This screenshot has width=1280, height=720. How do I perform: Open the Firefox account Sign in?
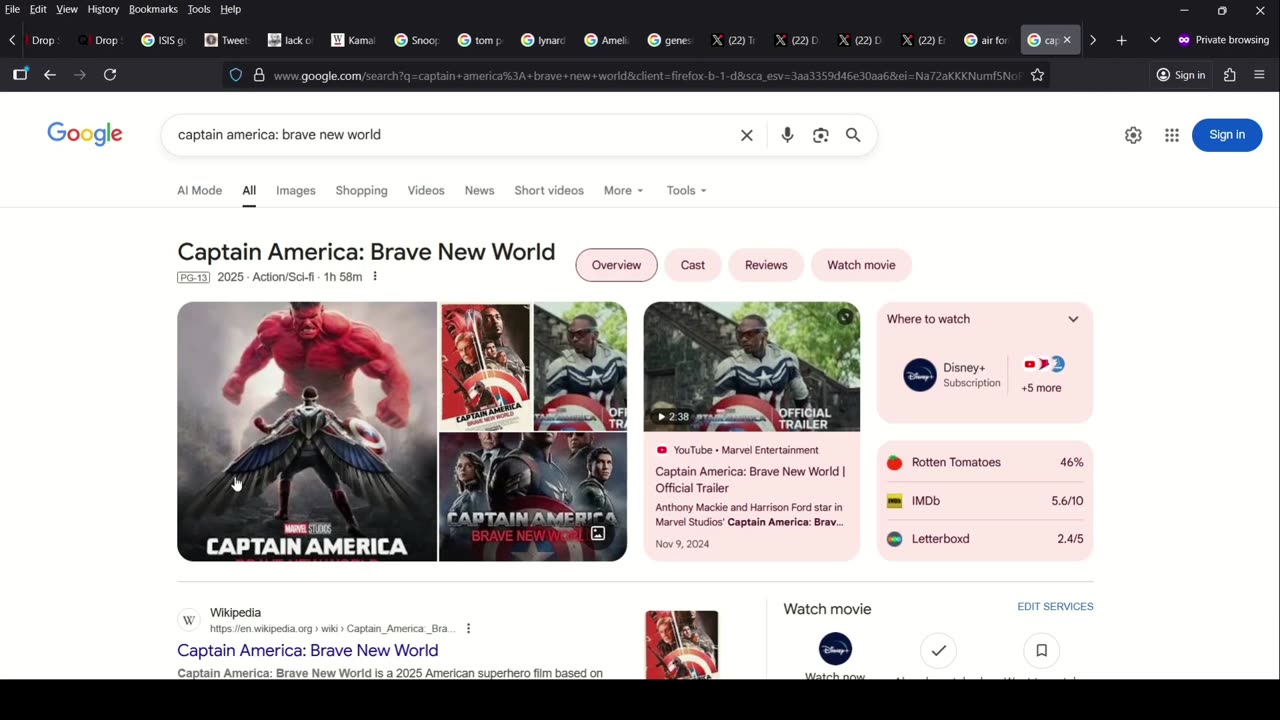[1181, 75]
